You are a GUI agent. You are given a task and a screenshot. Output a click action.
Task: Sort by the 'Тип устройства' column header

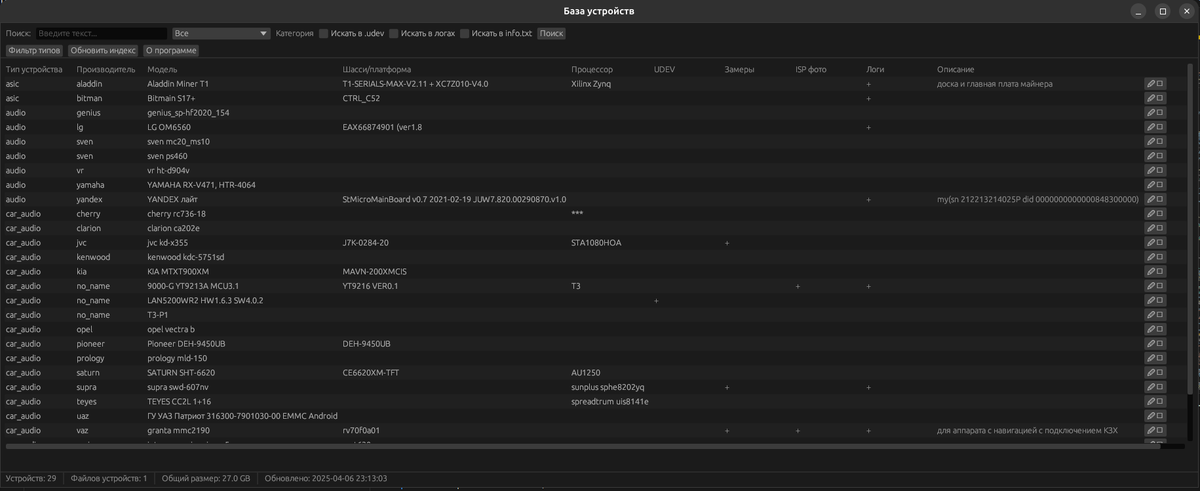[x=34, y=70]
